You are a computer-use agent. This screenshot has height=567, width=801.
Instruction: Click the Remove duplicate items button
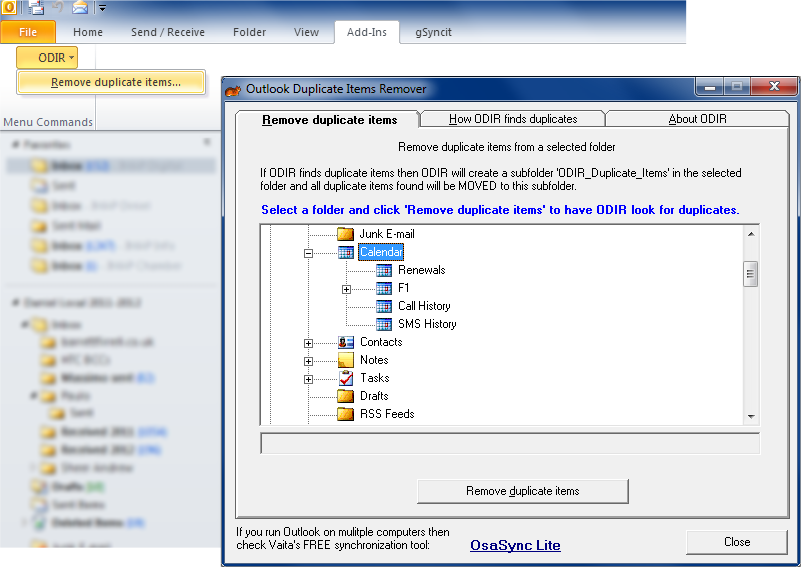[523, 491]
